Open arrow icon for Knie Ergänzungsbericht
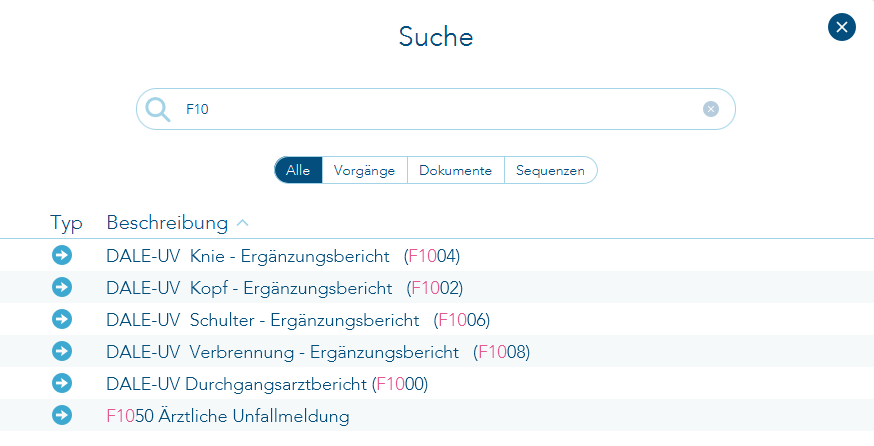The width and height of the screenshot is (874, 446). point(62,256)
